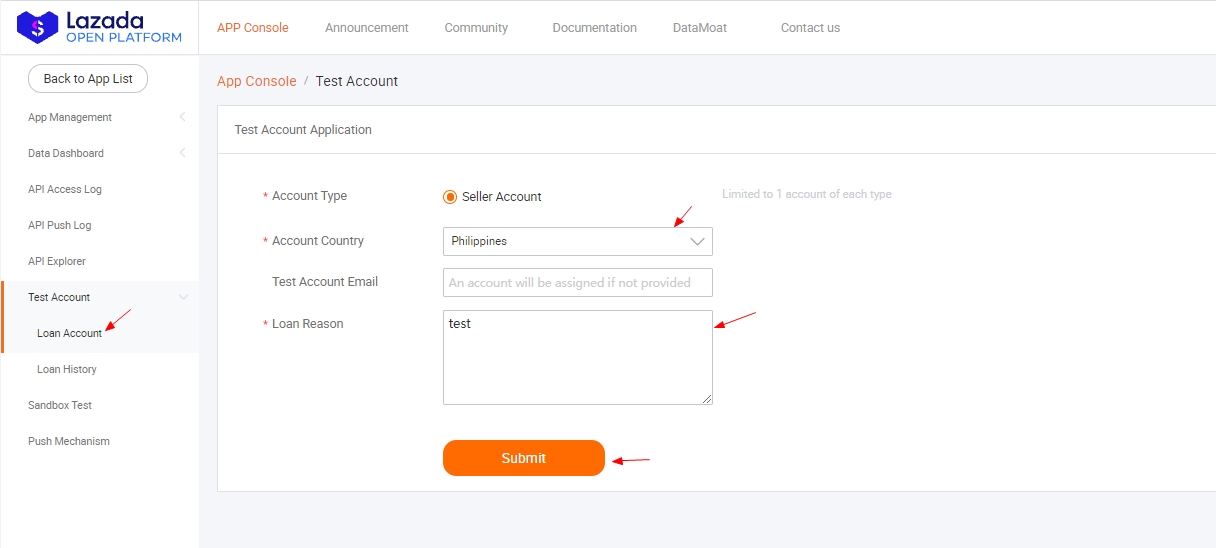The image size is (1216, 548).
Task: Open the Account Country dropdown
Action: [x=577, y=241]
